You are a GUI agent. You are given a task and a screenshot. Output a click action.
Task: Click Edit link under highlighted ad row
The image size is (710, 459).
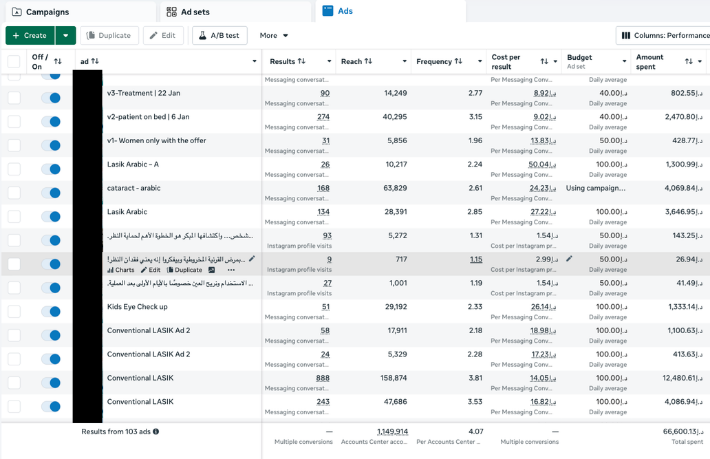click(x=150, y=270)
